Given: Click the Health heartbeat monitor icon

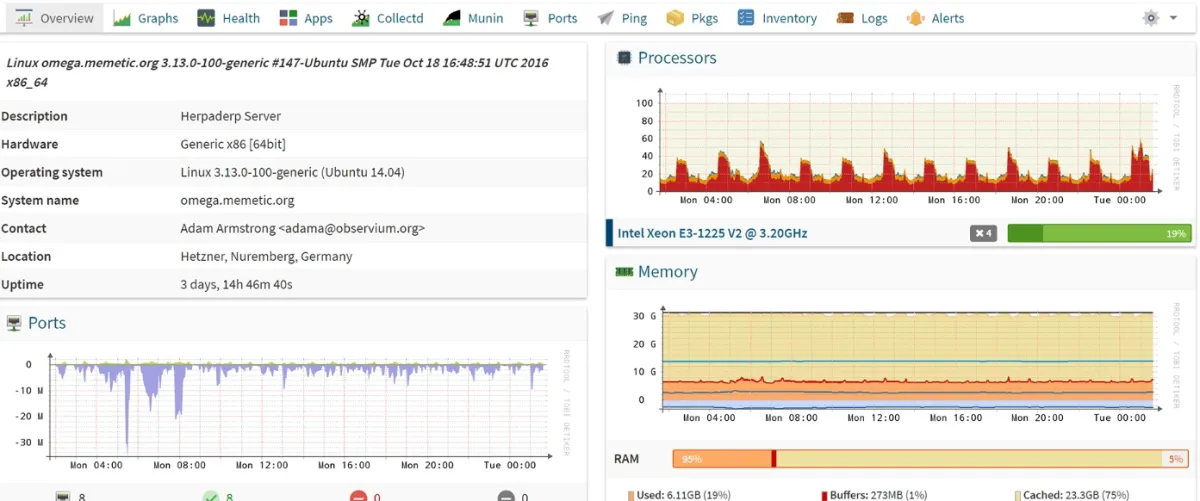Looking at the screenshot, I should click(206, 18).
